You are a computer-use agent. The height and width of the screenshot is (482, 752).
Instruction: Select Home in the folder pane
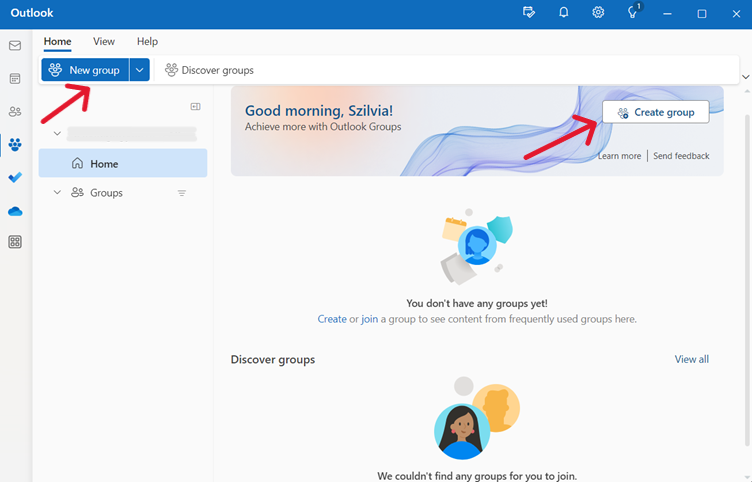click(123, 163)
